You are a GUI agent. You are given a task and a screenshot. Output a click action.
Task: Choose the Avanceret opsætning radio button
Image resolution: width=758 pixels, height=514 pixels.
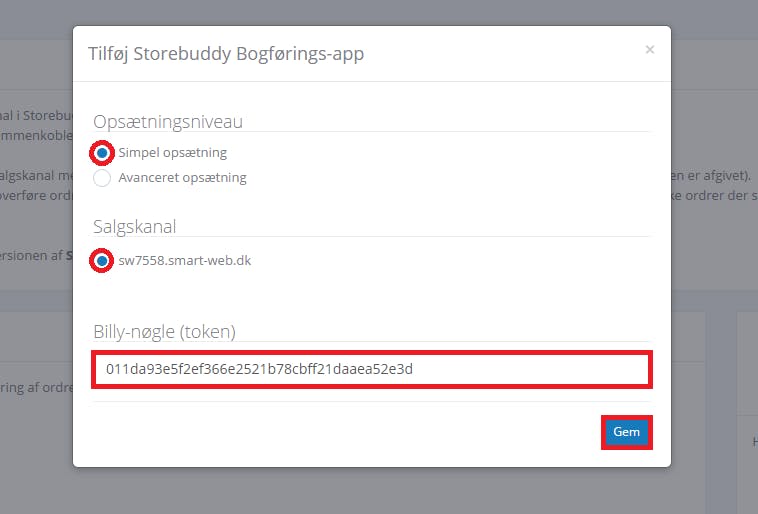coord(102,178)
